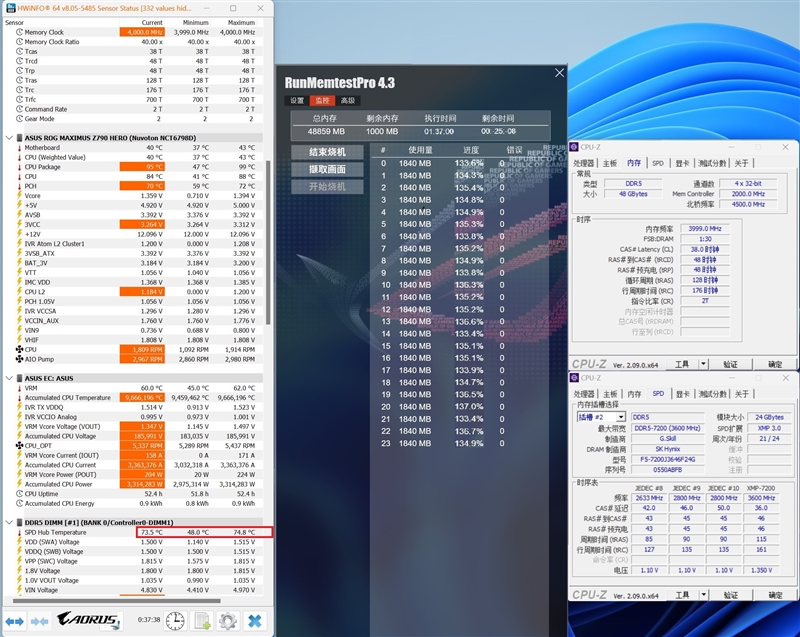The height and width of the screenshot is (637, 800).
Task: Click the Current column header in HWiNFO
Action: pyautogui.click(x=142, y=22)
